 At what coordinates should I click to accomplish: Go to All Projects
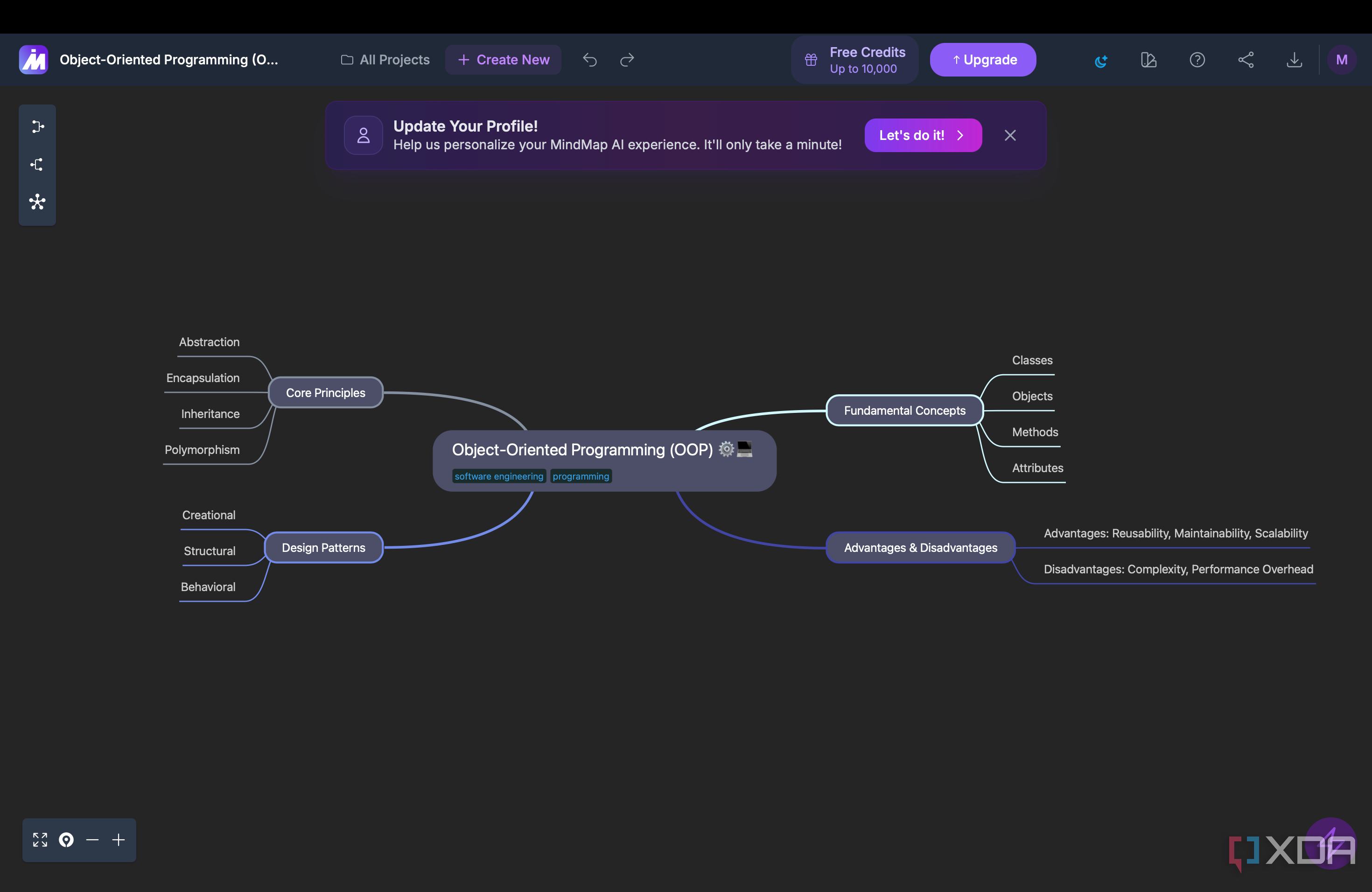coord(385,59)
